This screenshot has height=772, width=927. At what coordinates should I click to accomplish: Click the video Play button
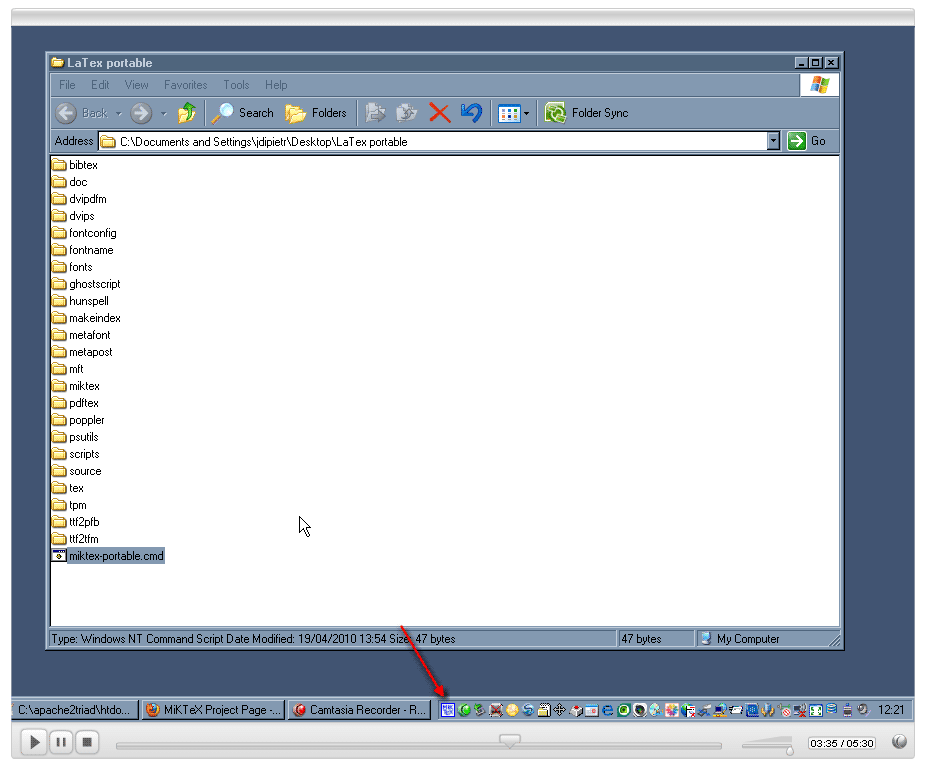[34, 742]
